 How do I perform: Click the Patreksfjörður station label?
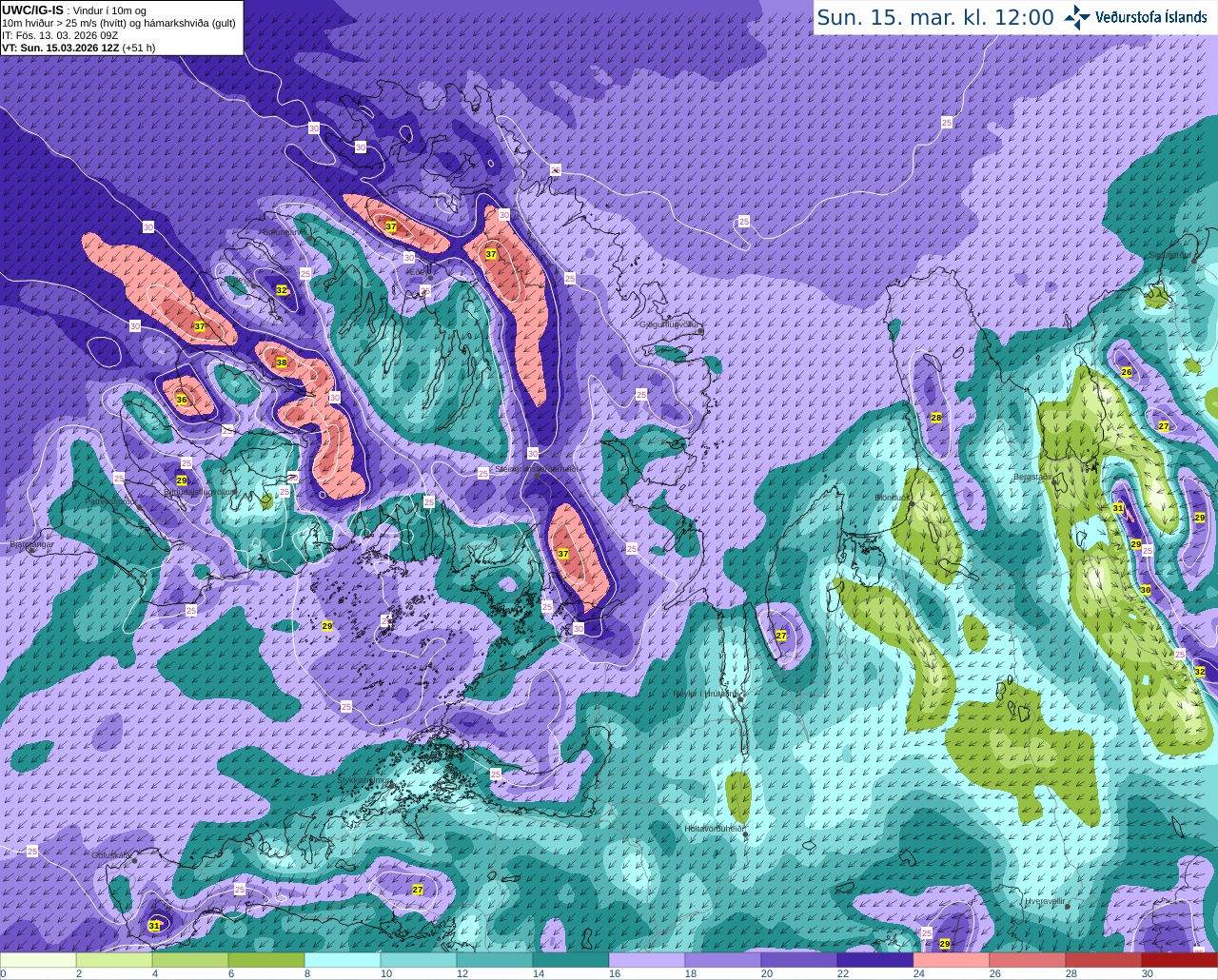pyautogui.click(x=113, y=501)
